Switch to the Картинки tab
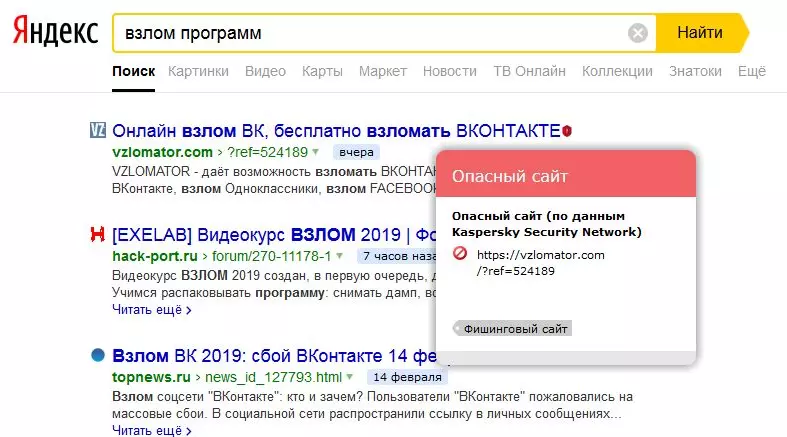The width and height of the screenshot is (787, 437). point(199,71)
